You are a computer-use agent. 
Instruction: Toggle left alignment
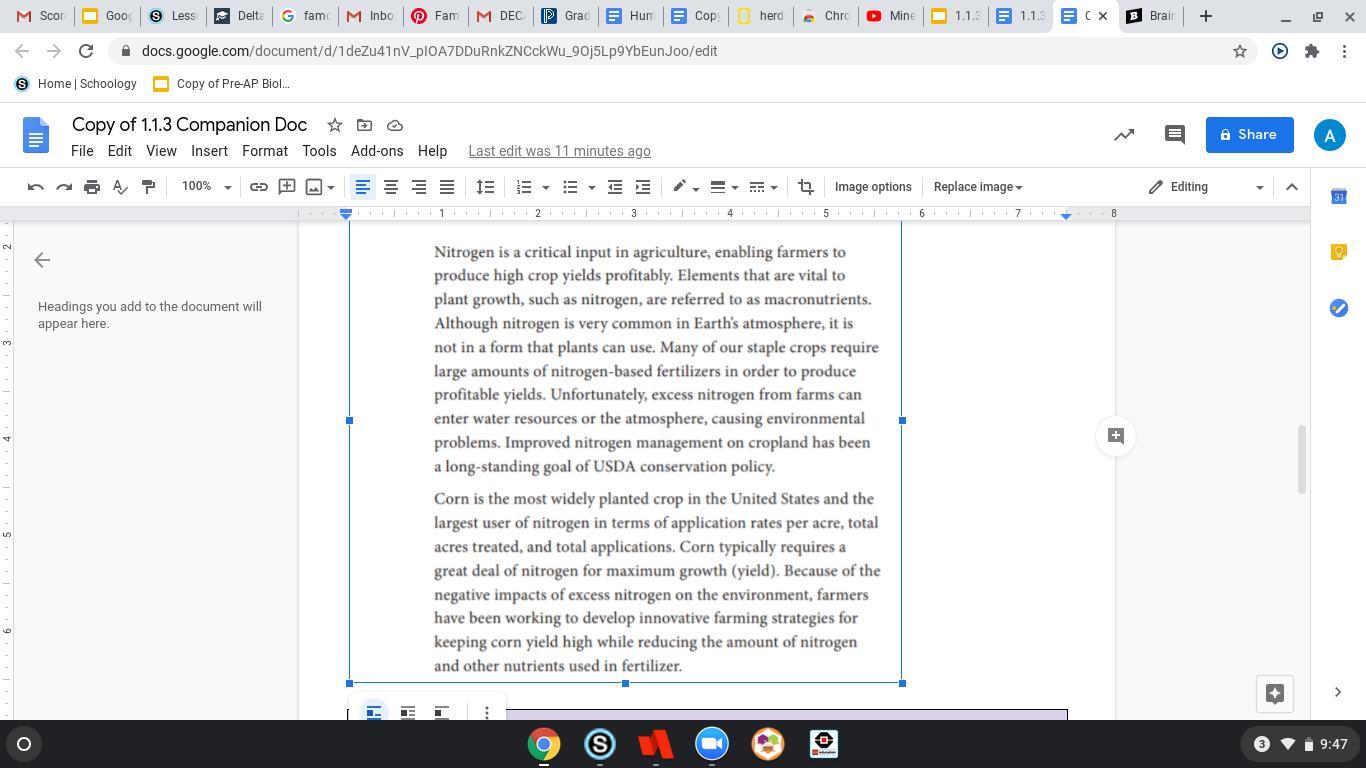click(363, 187)
